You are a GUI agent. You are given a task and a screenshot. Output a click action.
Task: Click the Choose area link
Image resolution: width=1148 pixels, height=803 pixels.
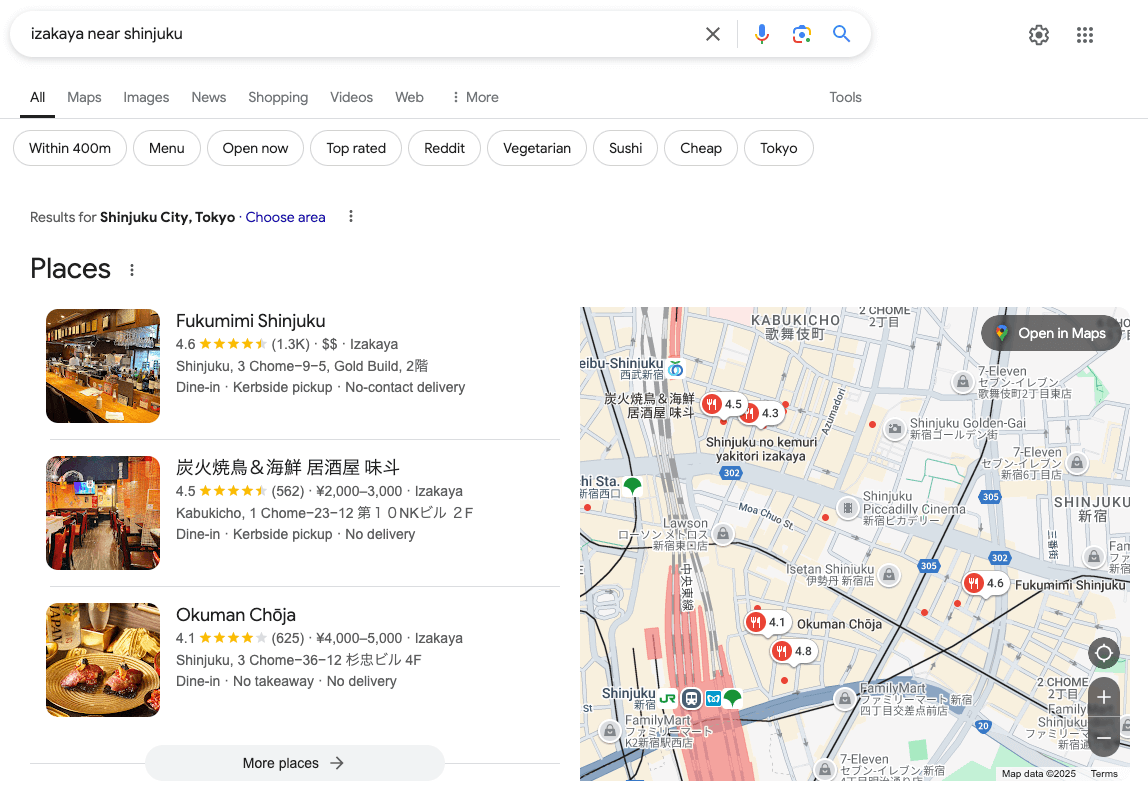point(285,217)
